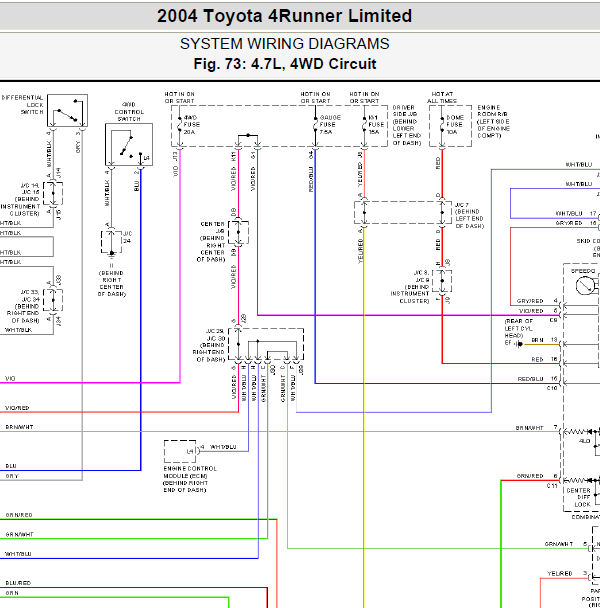Click the 'WHT/BLU' label beside ECM pin 4
This screenshot has height=608, width=600.
click(x=223, y=447)
